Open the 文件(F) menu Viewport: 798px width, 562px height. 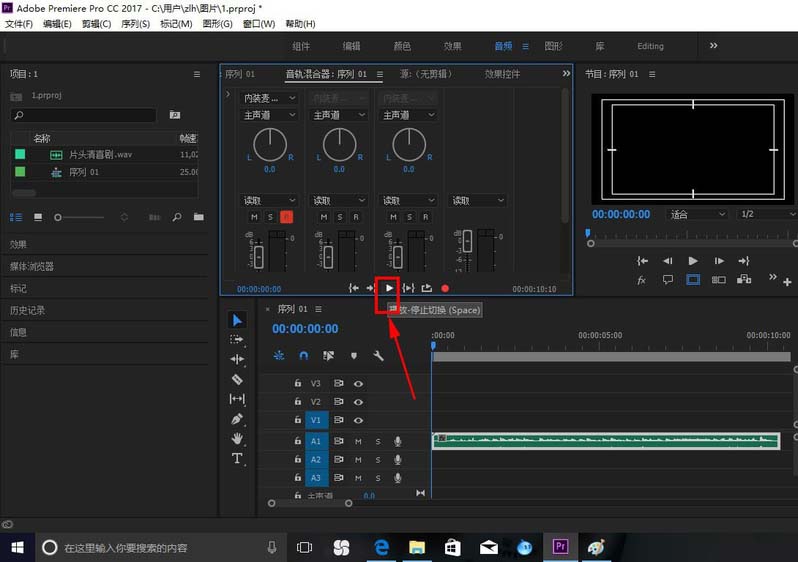(x=19, y=24)
